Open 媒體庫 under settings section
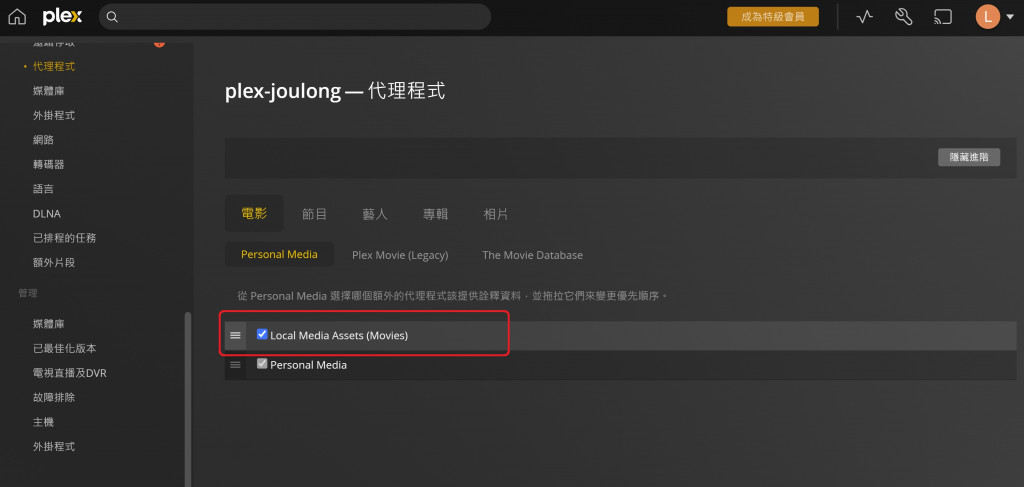This screenshot has width=1024, height=487. [48, 91]
